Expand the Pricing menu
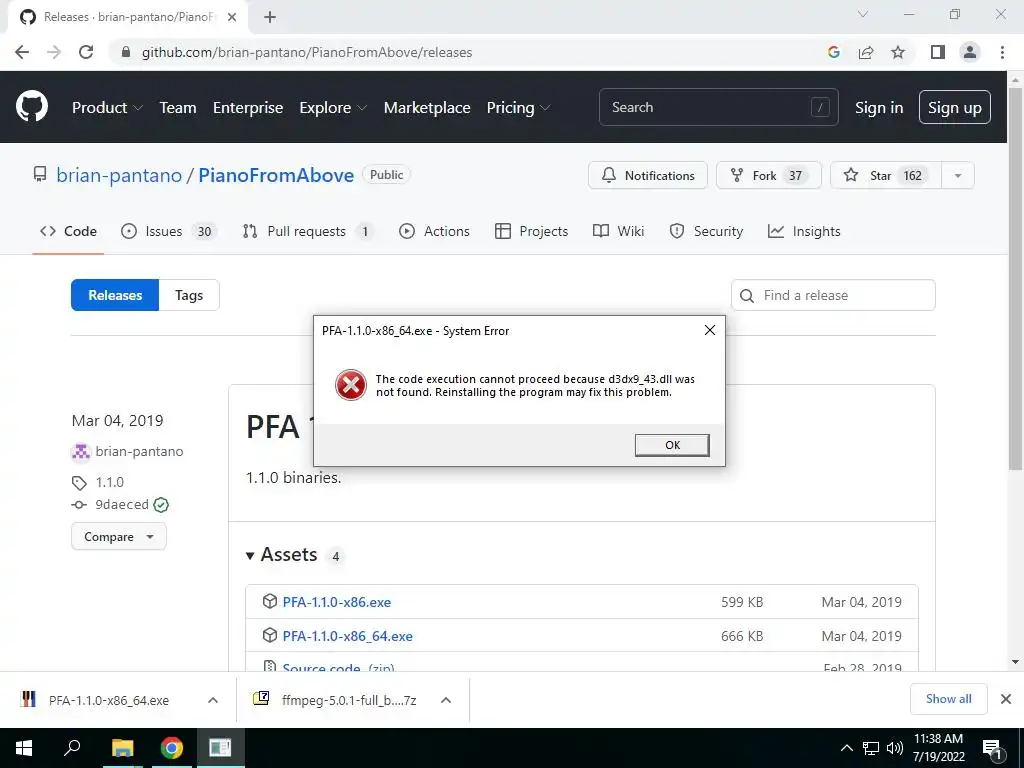The width and height of the screenshot is (1024, 768). pos(519,107)
